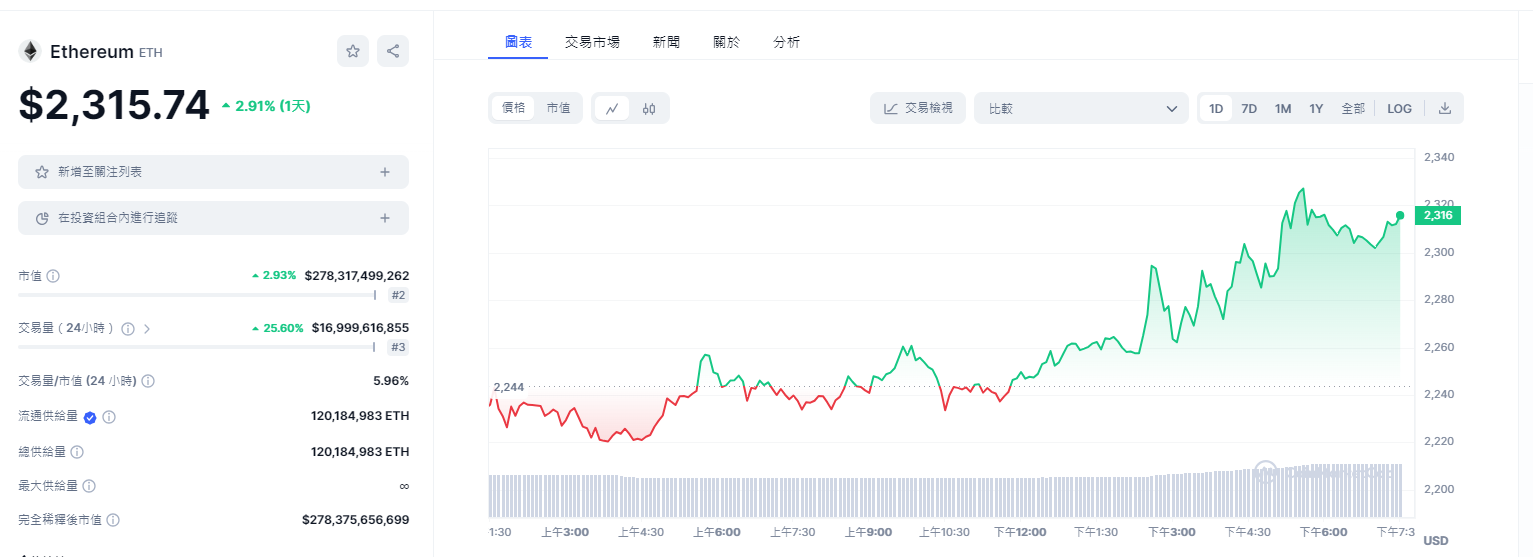Download chart data icon
Screen dimensions: 1533x557
[x=1445, y=108]
